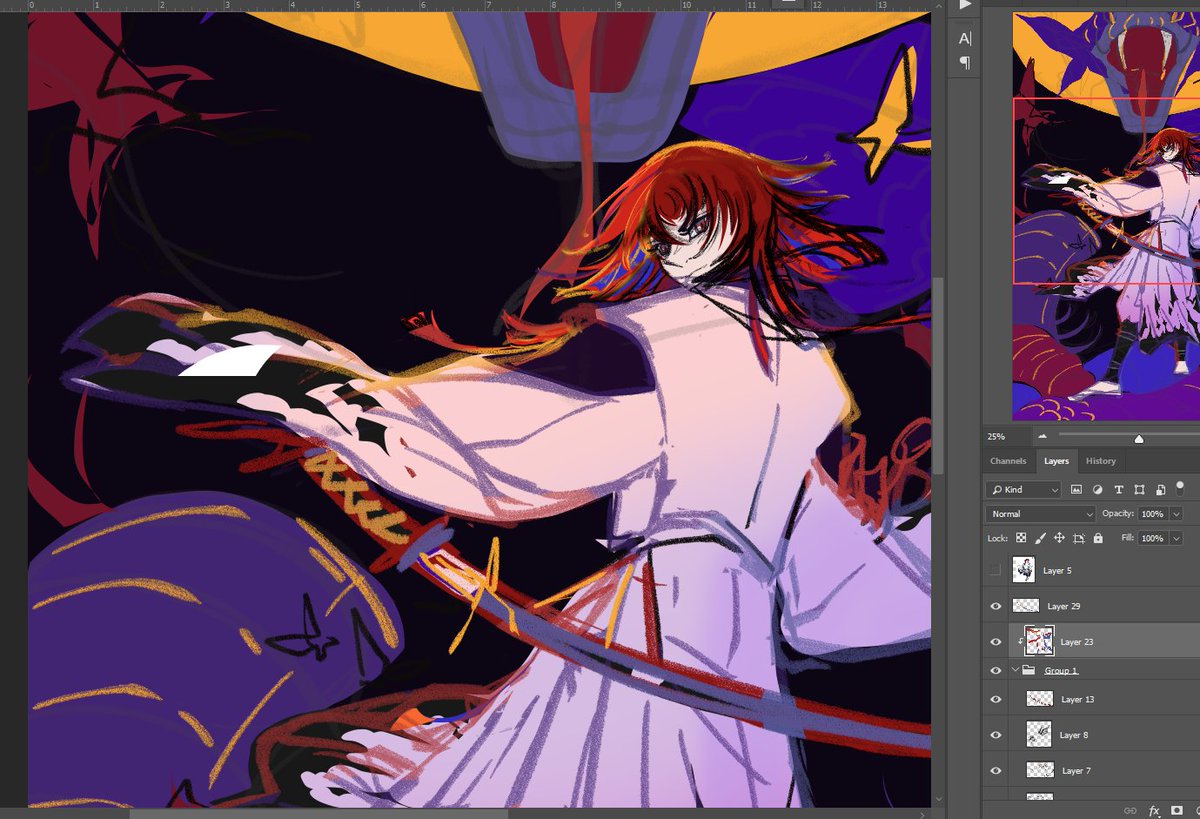Click the 'Layer 7' name text
The height and width of the screenshot is (819, 1200).
(1076, 771)
